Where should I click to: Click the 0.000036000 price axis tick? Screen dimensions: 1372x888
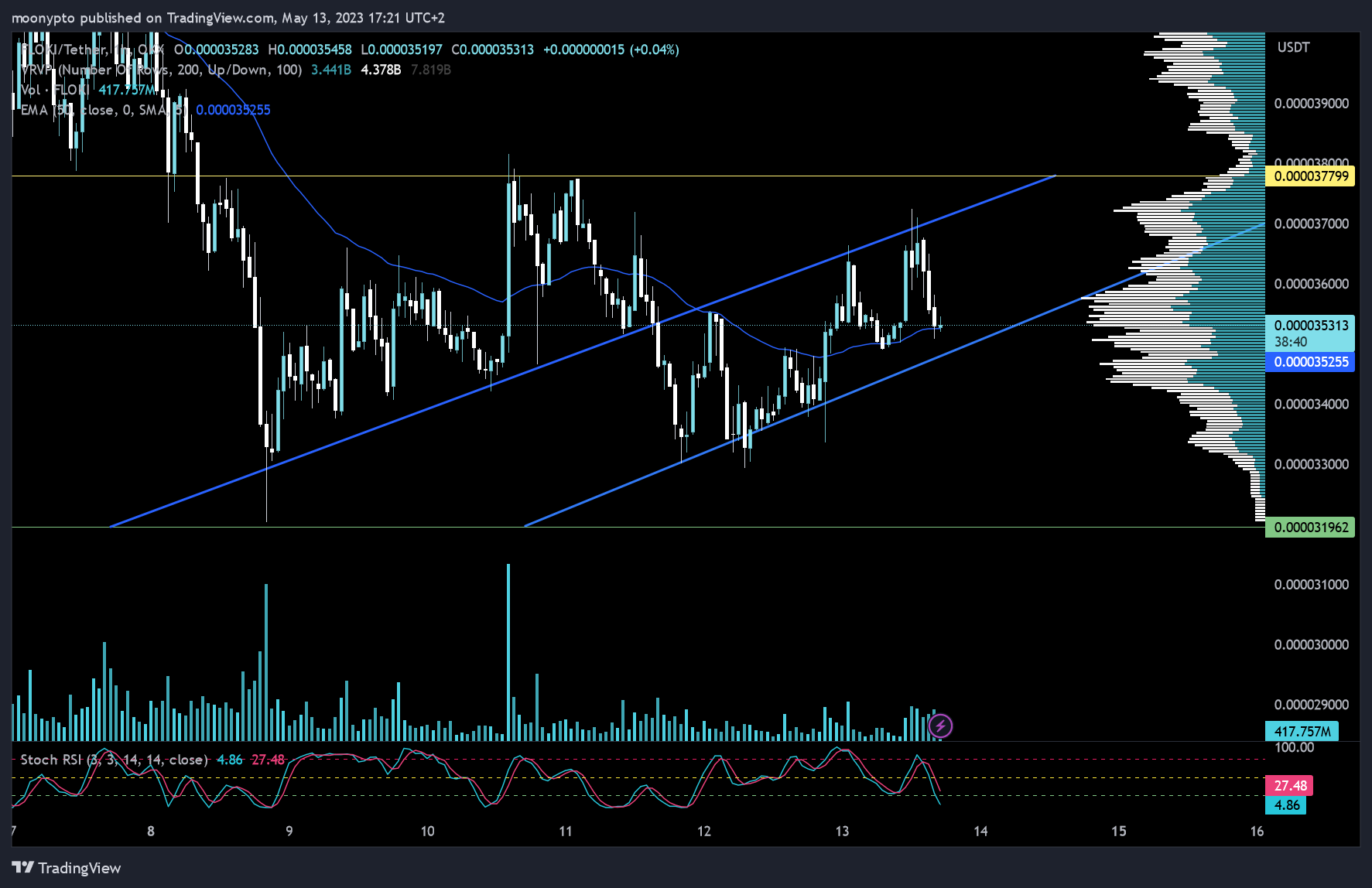[x=1311, y=284]
